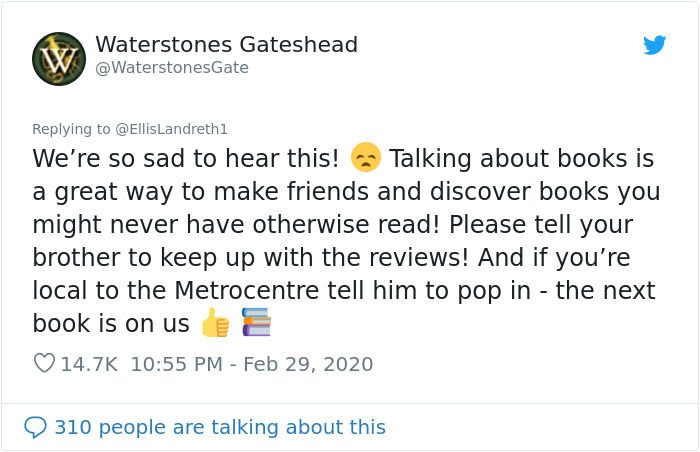Click the thumbs up emoji
This screenshot has width=700, height=452.
click(x=214, y=323)
